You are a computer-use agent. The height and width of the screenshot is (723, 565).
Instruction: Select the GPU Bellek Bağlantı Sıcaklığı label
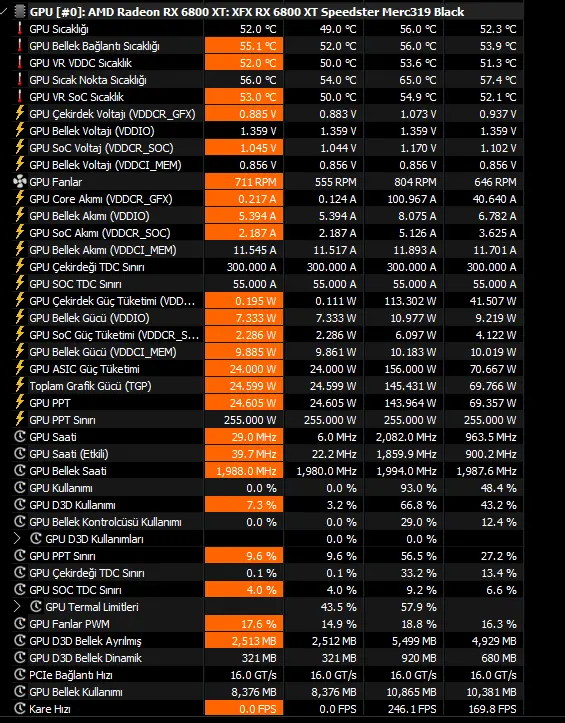point(94,46)
